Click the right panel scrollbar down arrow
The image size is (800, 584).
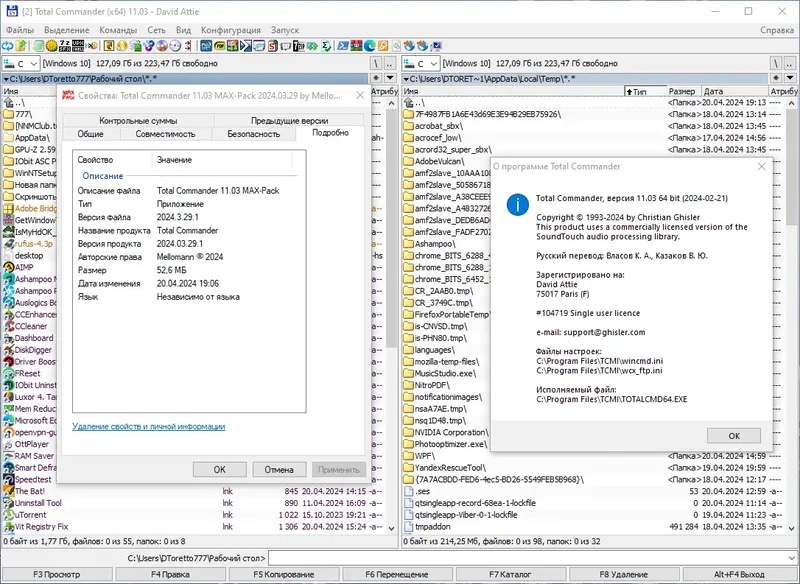[x=792, y=528]
